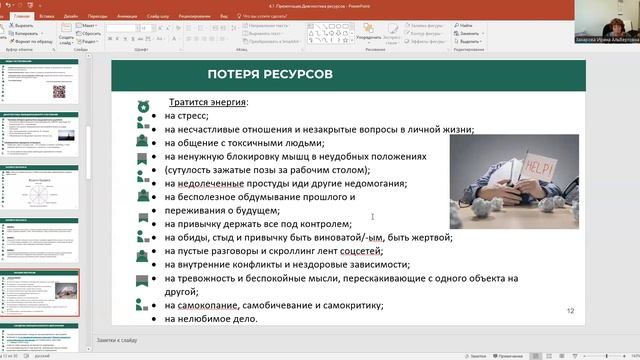Open Эффекты фигуры (Shape Effects) dropdown
The height and width of the screenshot is (360, 640).
(425, 41)
